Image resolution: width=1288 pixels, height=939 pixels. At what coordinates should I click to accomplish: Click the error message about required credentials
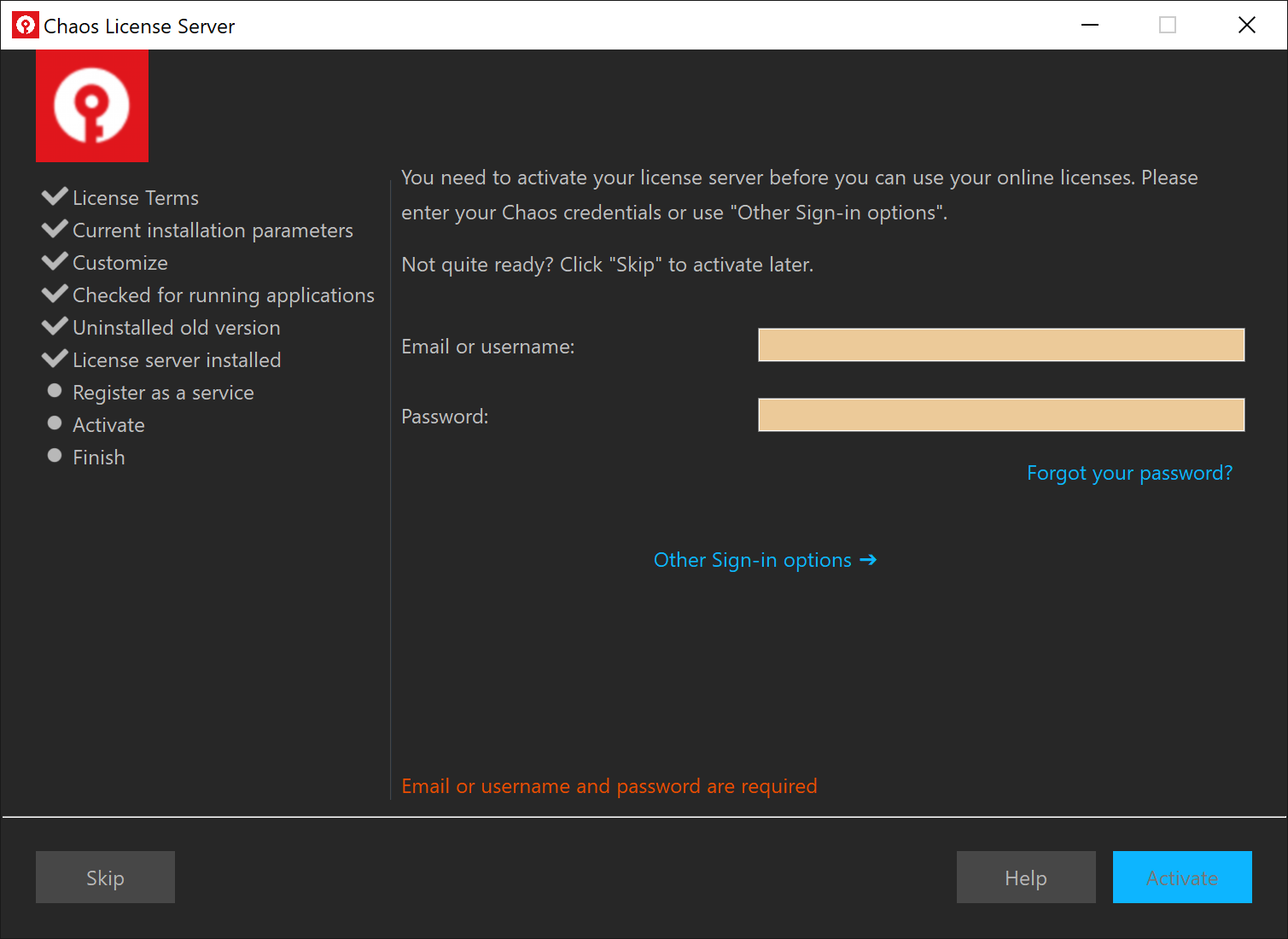[609, 785]
